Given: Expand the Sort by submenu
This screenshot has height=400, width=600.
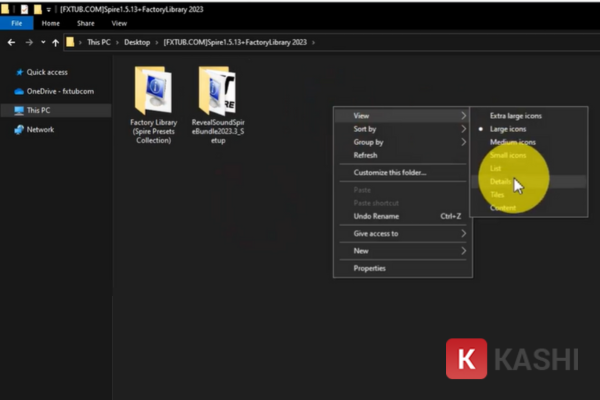Looking at the screenshot, I should 365,129.
